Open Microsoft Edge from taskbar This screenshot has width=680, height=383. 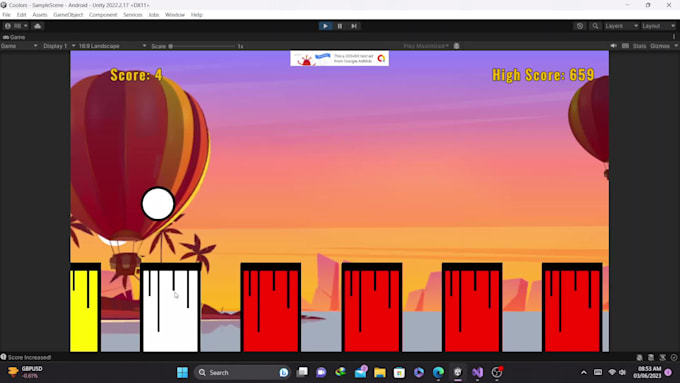tap(438, 373)
